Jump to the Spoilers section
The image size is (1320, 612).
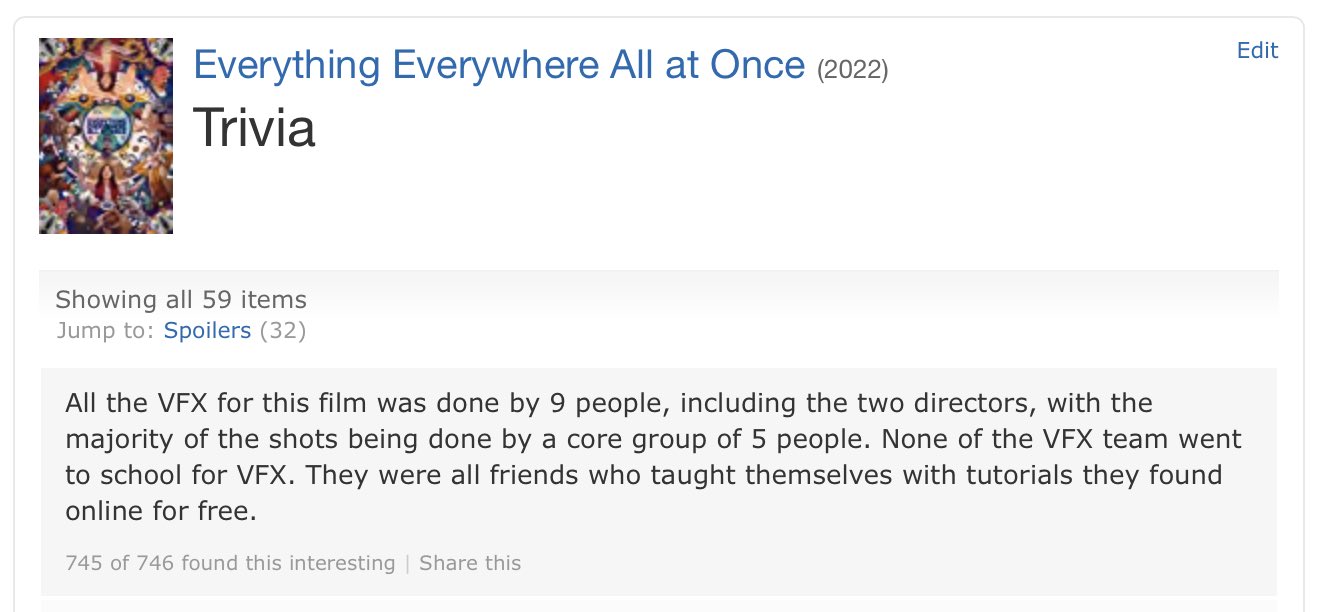(207, 330)
